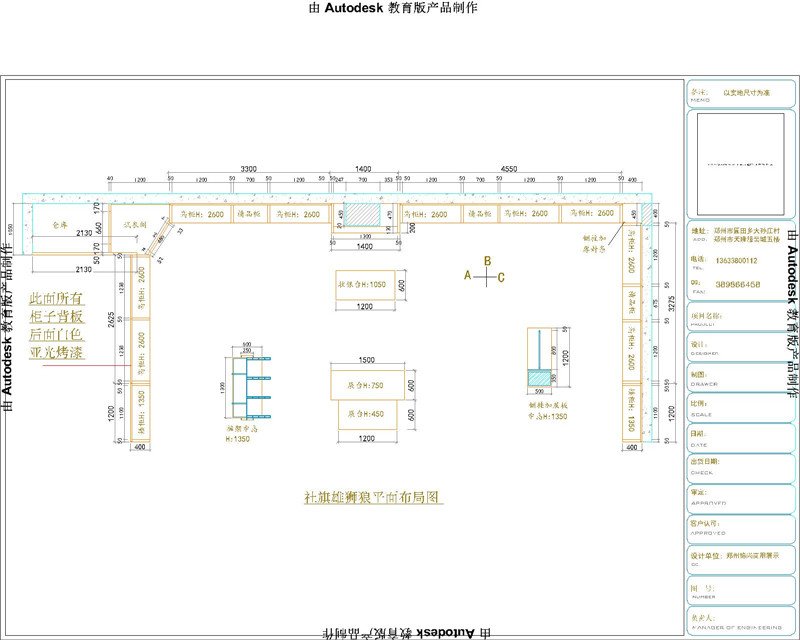Click the MANAGER OF ENGINEERING label
The height and width of the screenshot is (640, 800).
pyautogui.click(x=736, y=627)
